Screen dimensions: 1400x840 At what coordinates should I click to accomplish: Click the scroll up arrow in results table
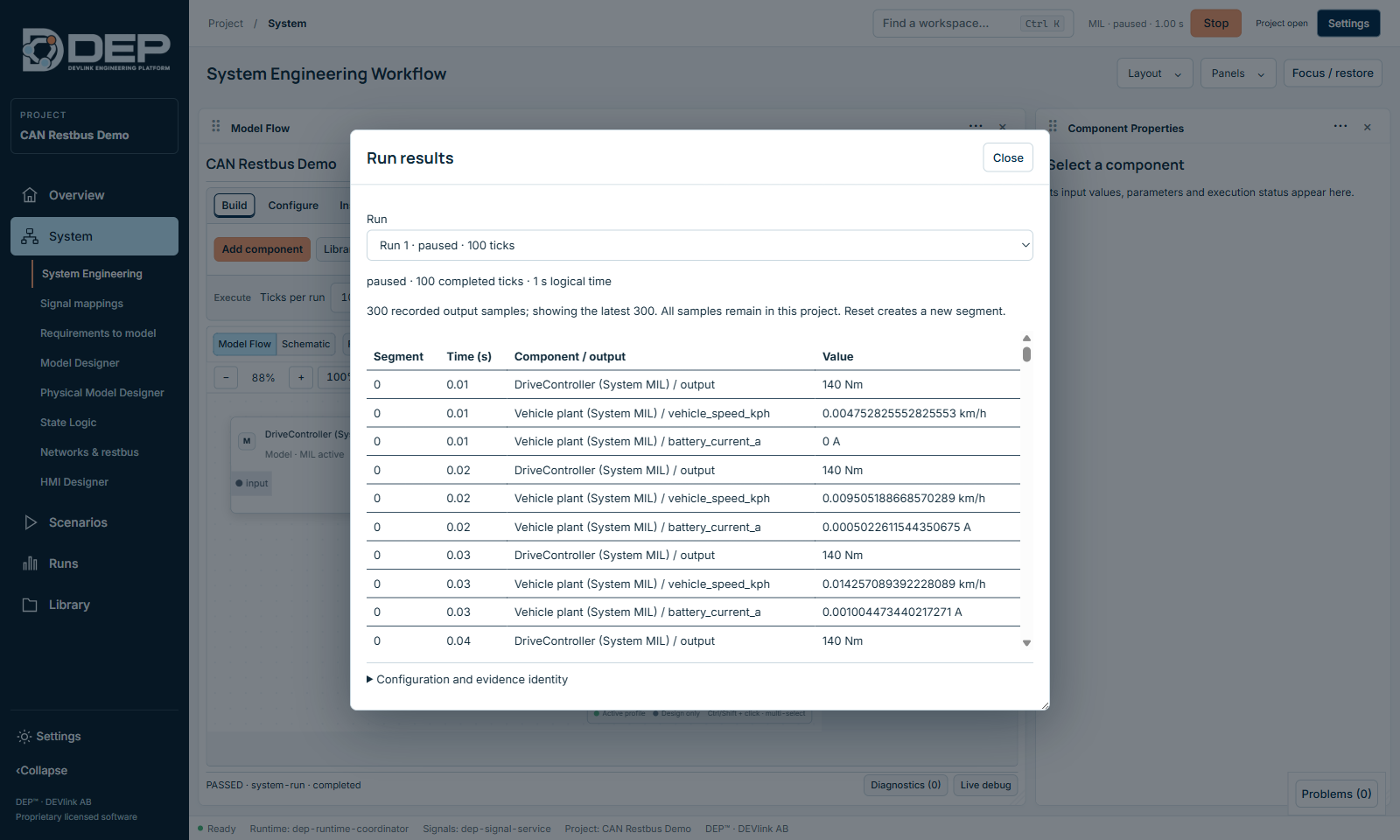tap(1026, 338)
